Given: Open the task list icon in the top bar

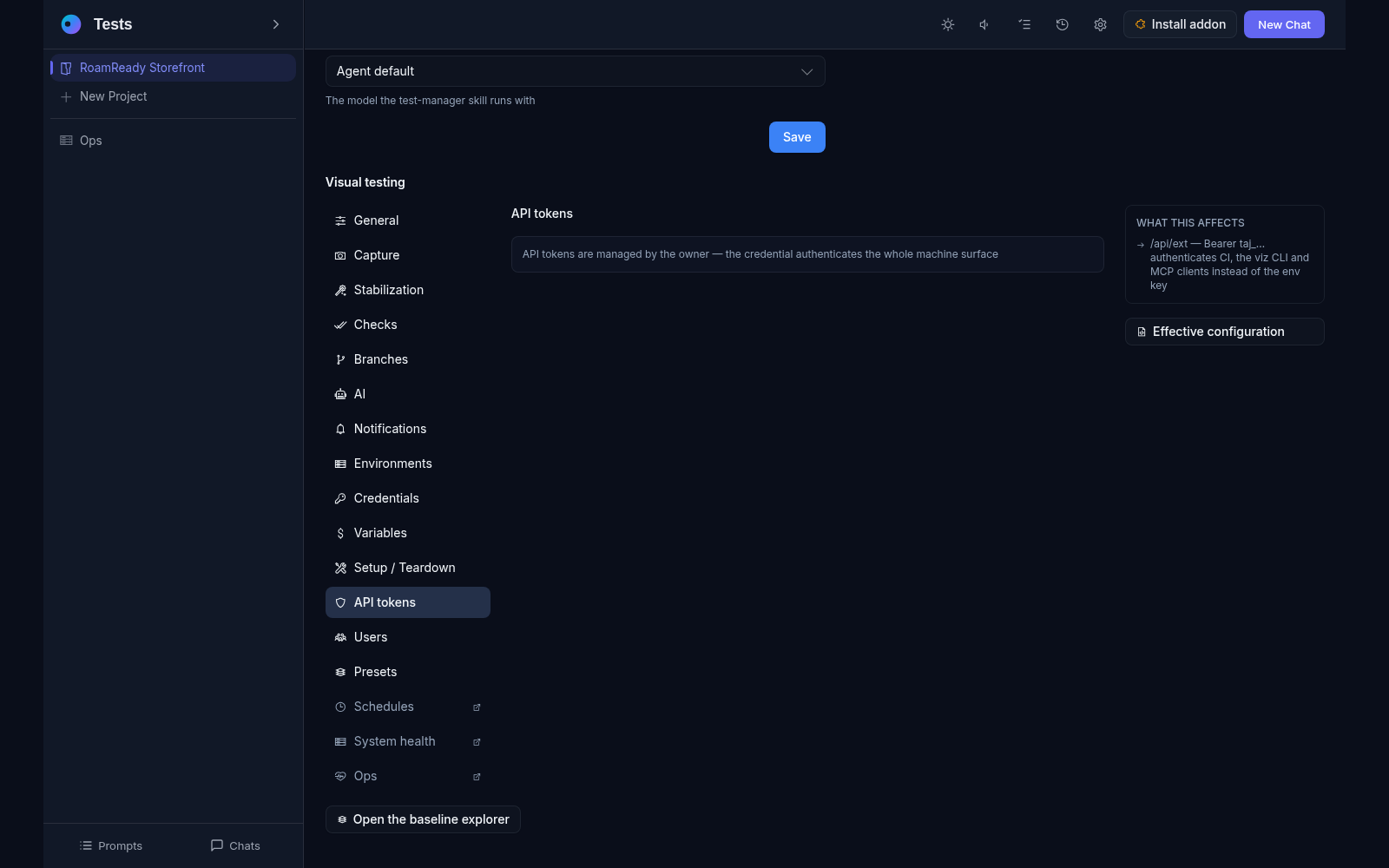Looking at the screenshot, I should coord(1024,24).
